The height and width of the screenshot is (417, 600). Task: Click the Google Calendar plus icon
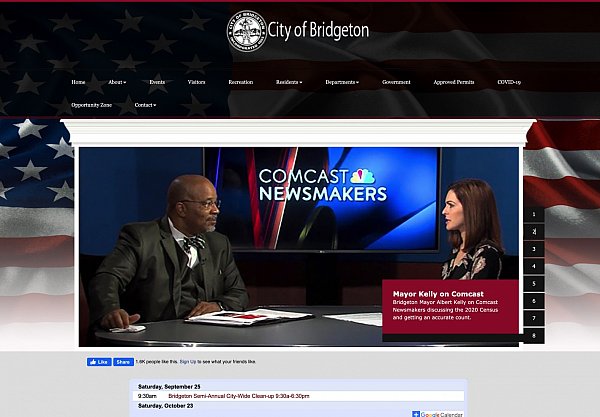click(x=416, y=414)
